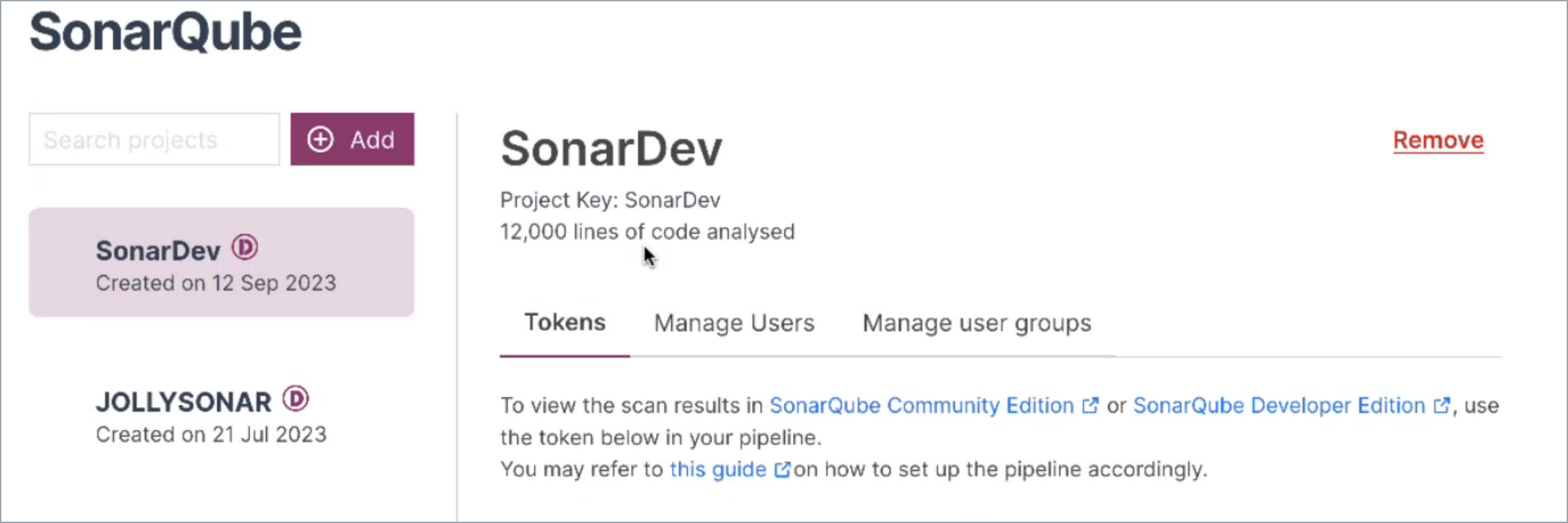
Task: Open the SonarQube Community Edition link
Action: [x=921, y=406]
